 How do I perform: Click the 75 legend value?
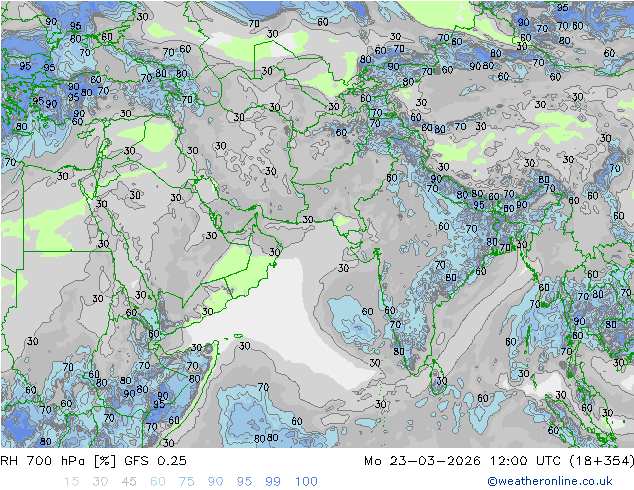point(186,482)
